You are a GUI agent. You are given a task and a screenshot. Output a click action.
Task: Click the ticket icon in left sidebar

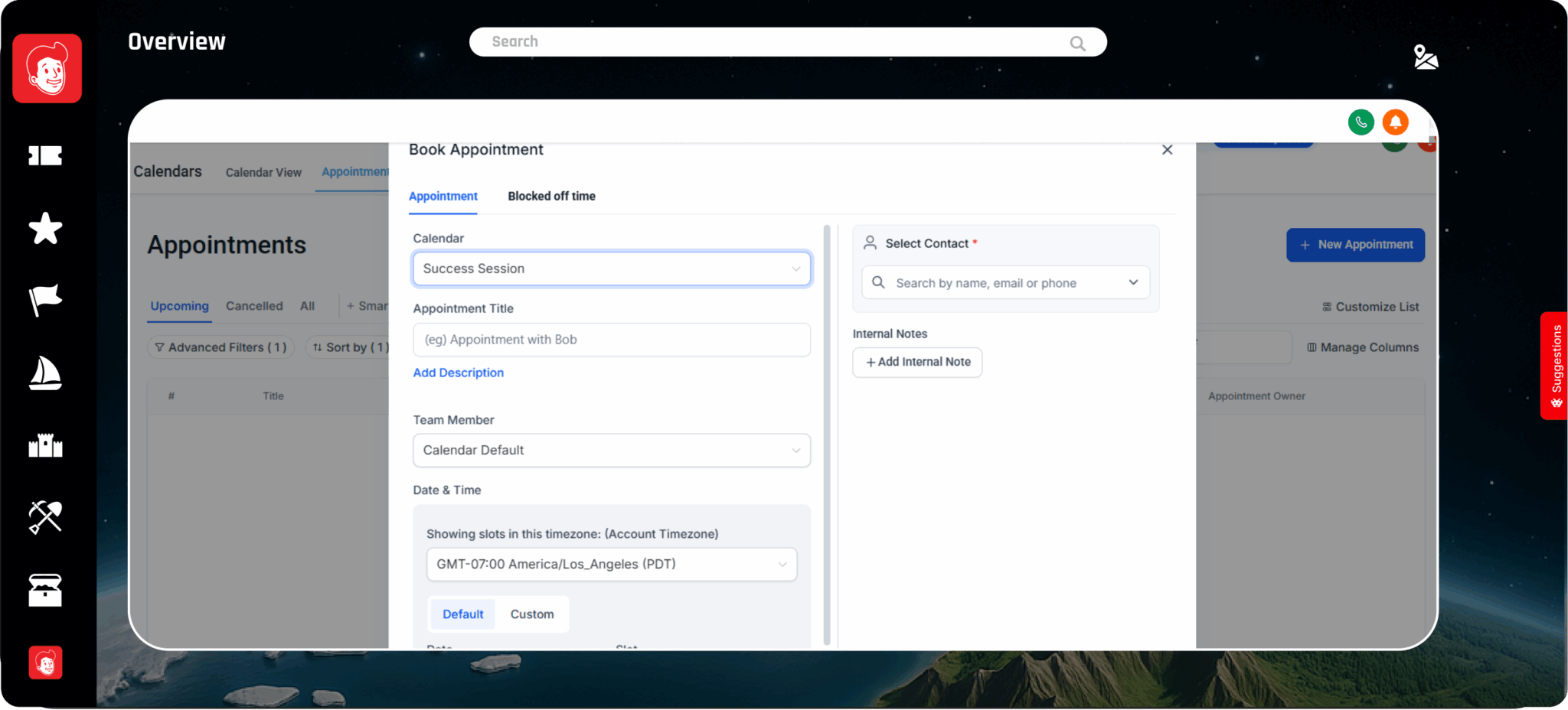[45, 156]
